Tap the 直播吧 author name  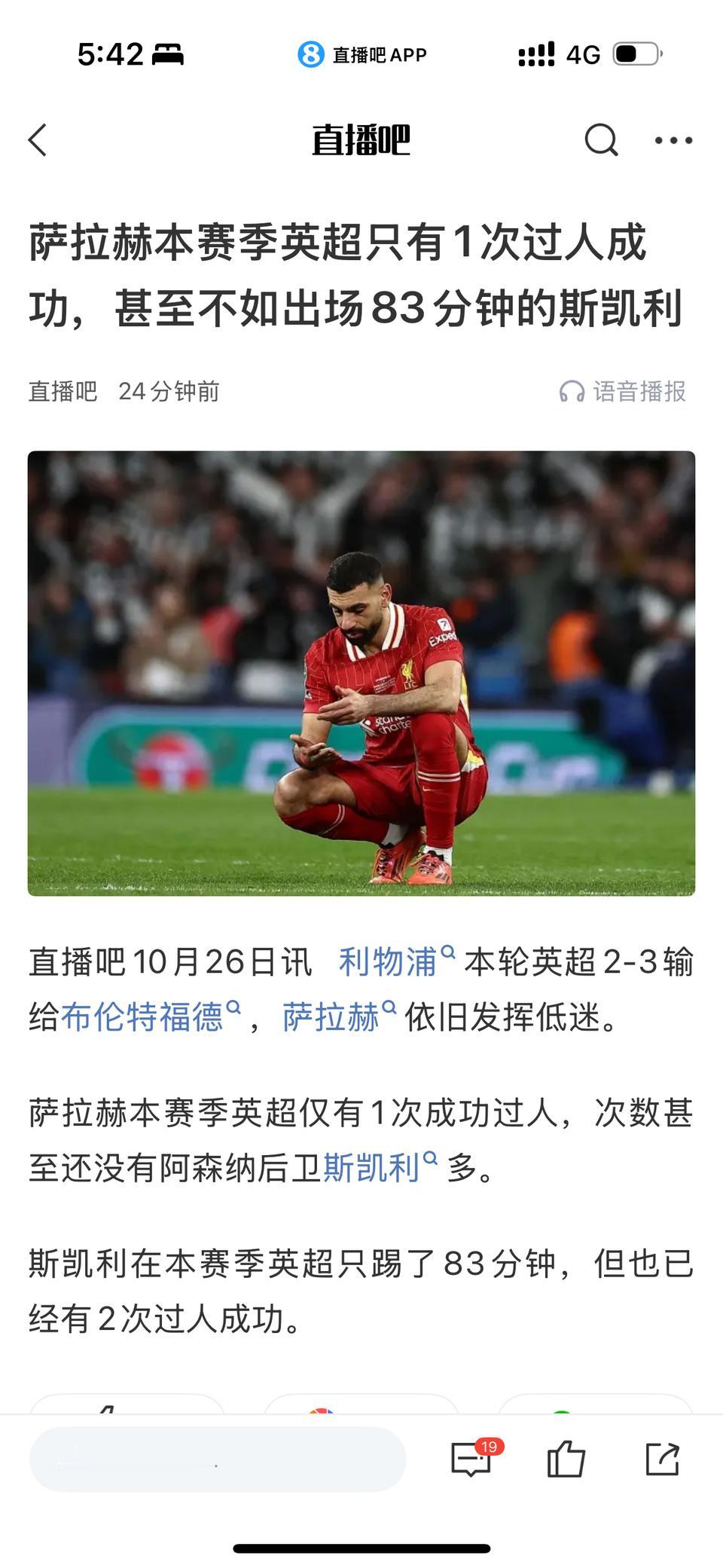pos(63,392)
